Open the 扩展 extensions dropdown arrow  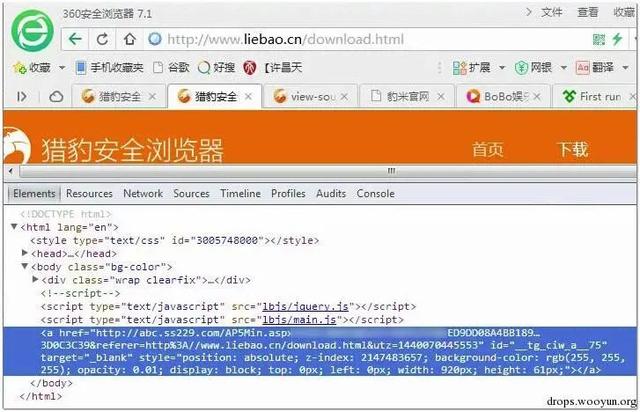coord(502,68)
